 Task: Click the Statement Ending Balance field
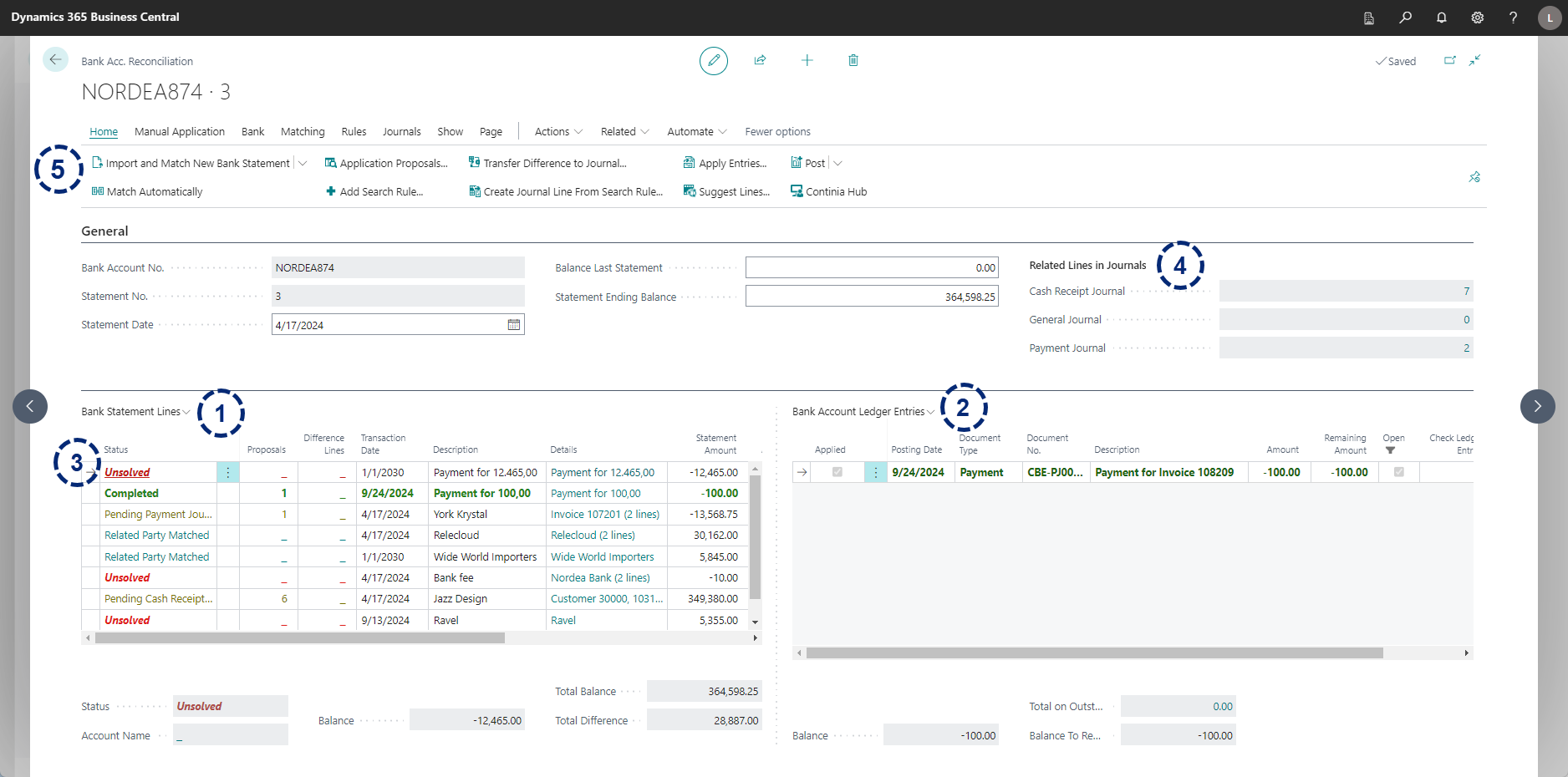pyautogui.click(x=872, y=297)
